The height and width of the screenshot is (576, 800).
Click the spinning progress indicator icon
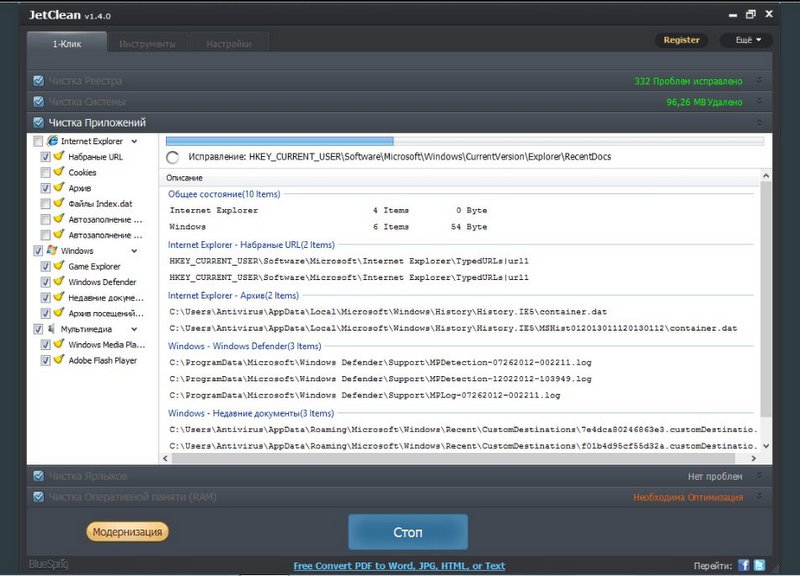[172, 157]
